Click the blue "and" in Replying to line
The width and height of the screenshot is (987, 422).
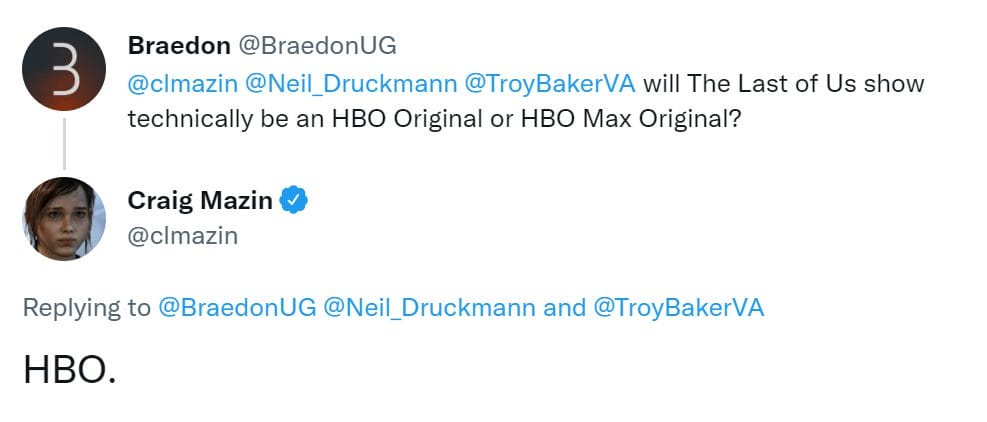[x=564, y=307]
